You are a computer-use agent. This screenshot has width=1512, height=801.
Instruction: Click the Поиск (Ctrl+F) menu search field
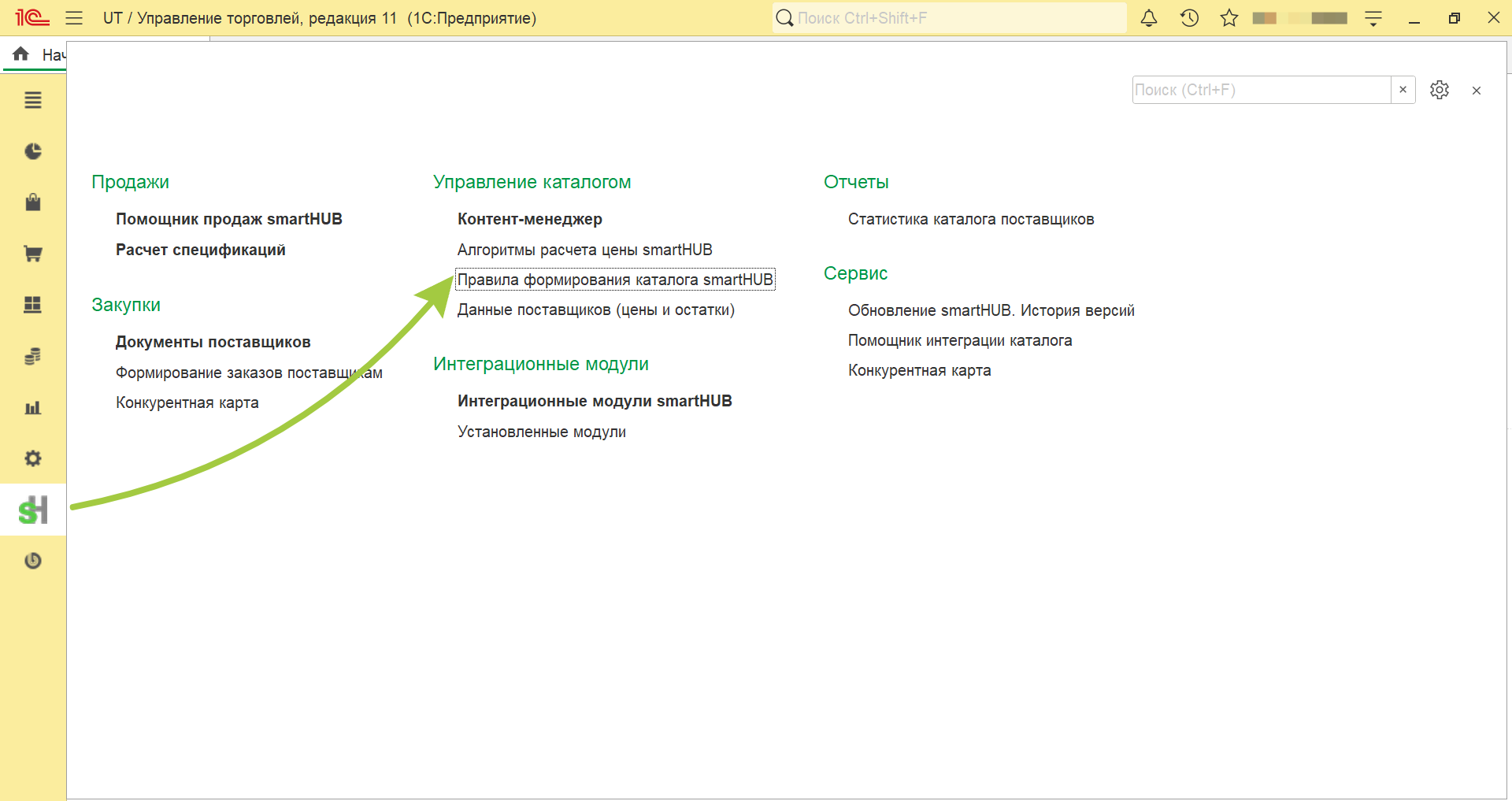(1262, 90)
